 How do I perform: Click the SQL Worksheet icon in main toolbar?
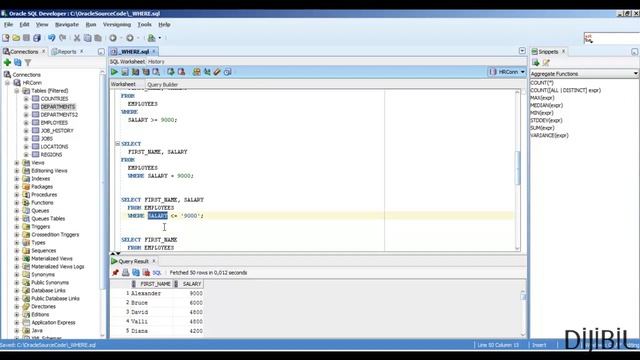point(151,38)
